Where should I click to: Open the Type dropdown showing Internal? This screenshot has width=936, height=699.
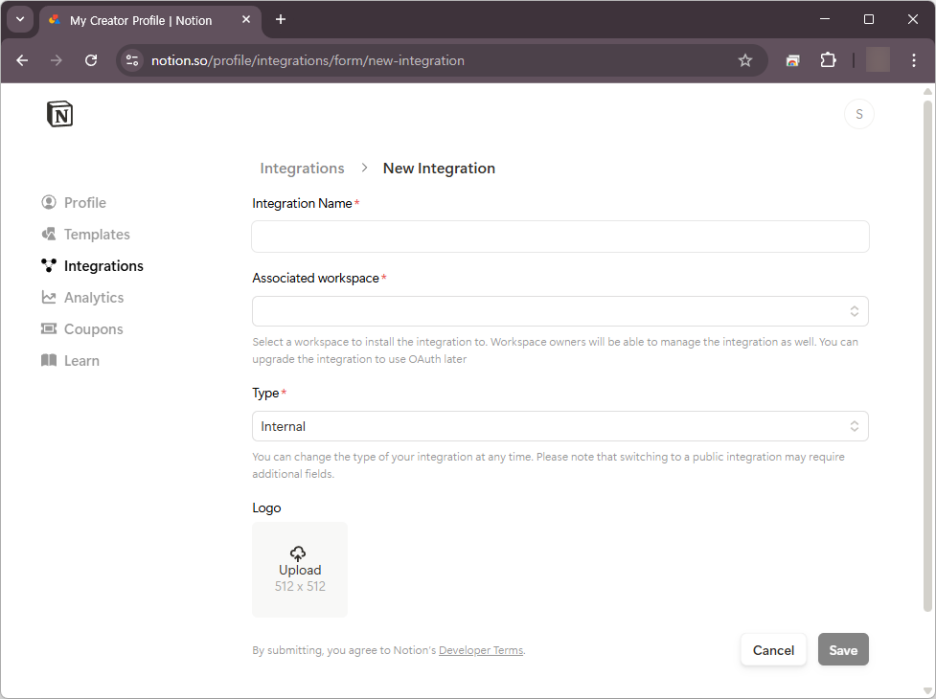560,426
